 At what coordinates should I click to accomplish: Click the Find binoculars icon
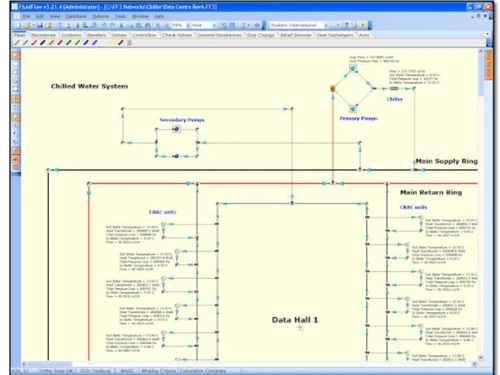pyautogui.click(x=148, y=25)
